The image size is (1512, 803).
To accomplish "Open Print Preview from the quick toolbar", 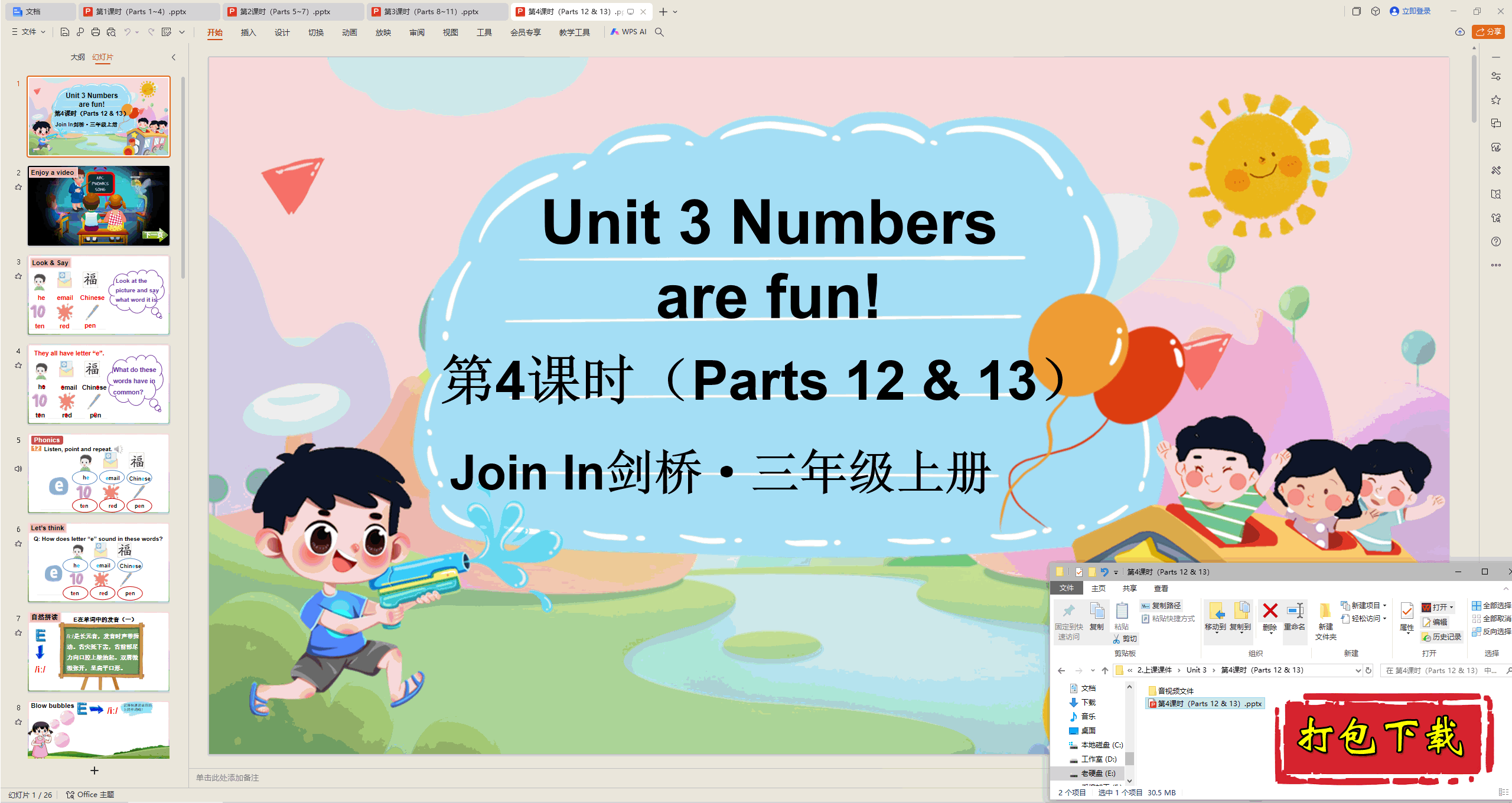I will (111, 32).
